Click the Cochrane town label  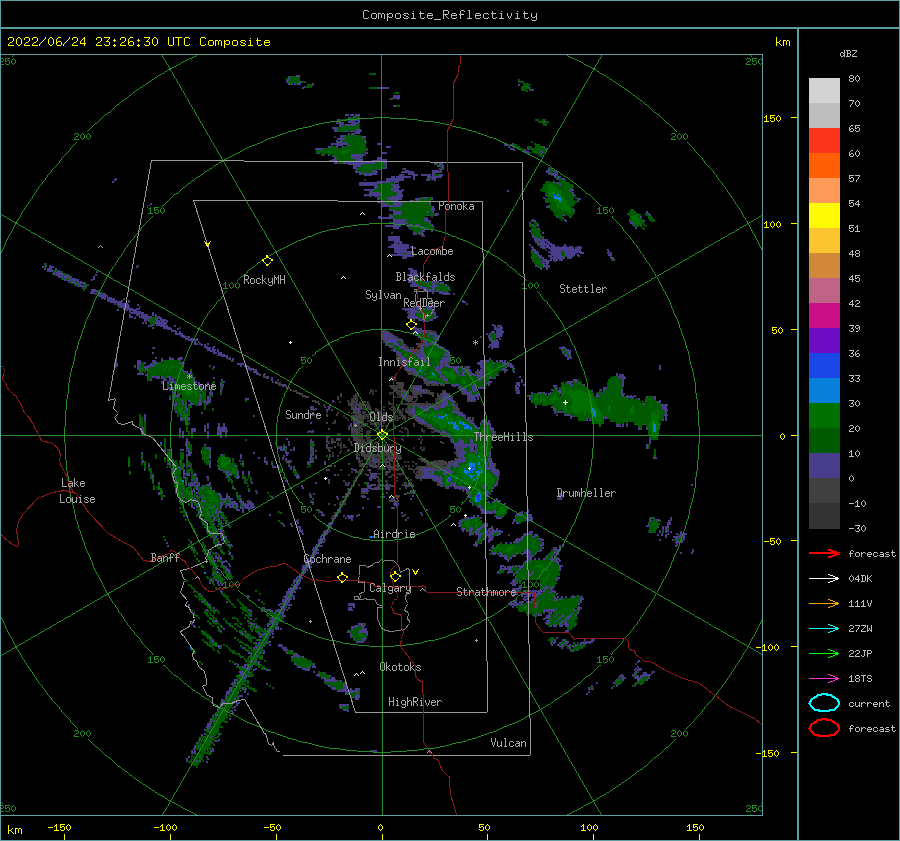coord(327,559)
